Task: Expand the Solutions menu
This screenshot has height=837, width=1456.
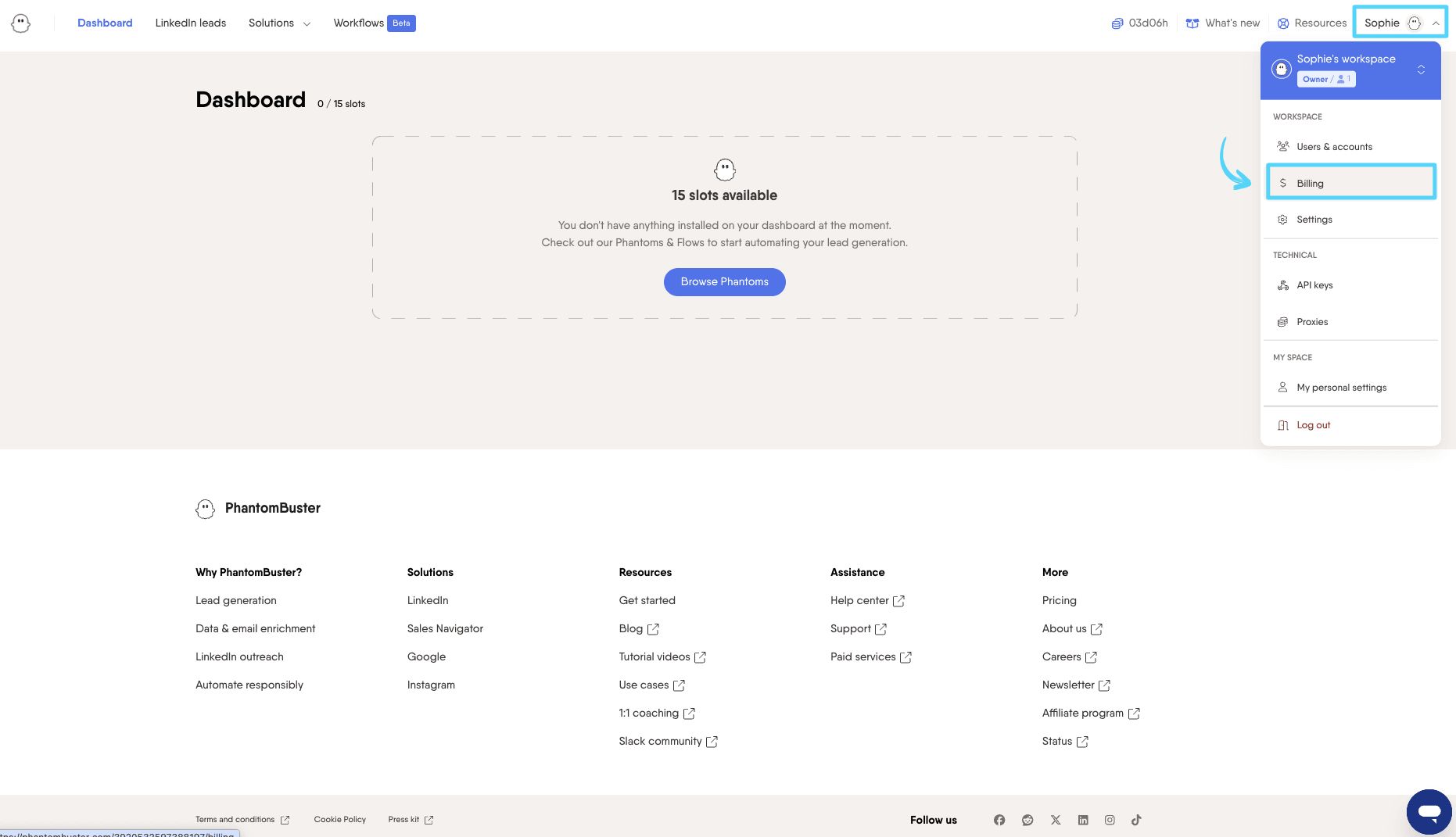Action: coord(279,23)
